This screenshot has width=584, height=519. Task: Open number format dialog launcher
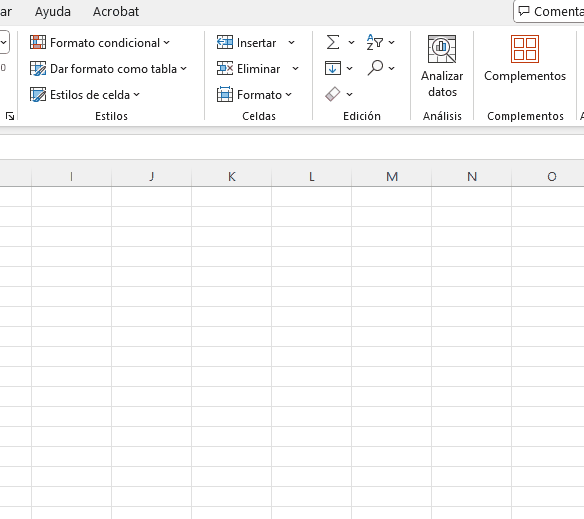point(10,116)
